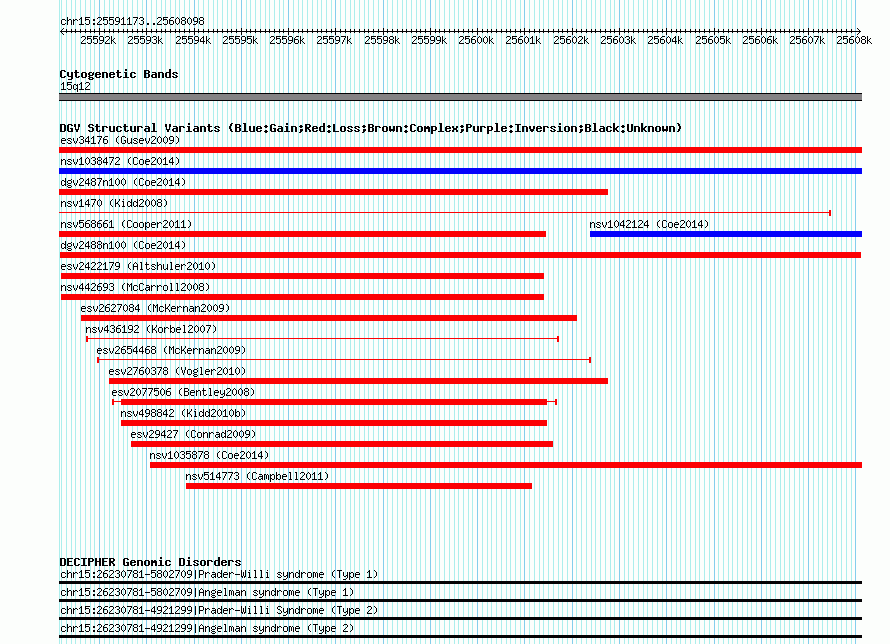The width and height of the screenshot is (890, 644).
Task: Select the thin red line of esv2654468
Action: coord(344,360)
